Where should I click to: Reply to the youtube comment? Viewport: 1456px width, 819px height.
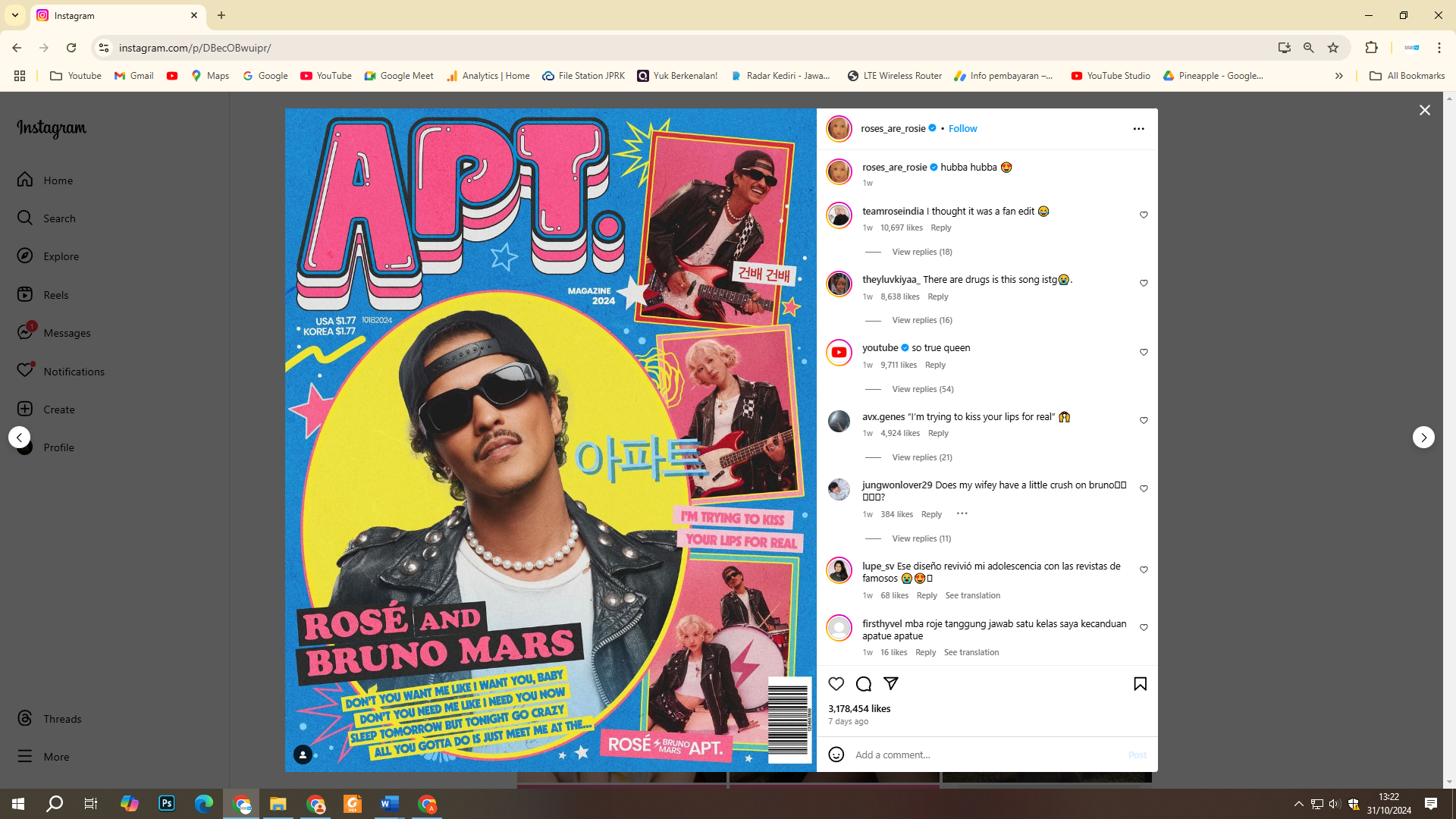pyautogui.click(x=935, y=366)
